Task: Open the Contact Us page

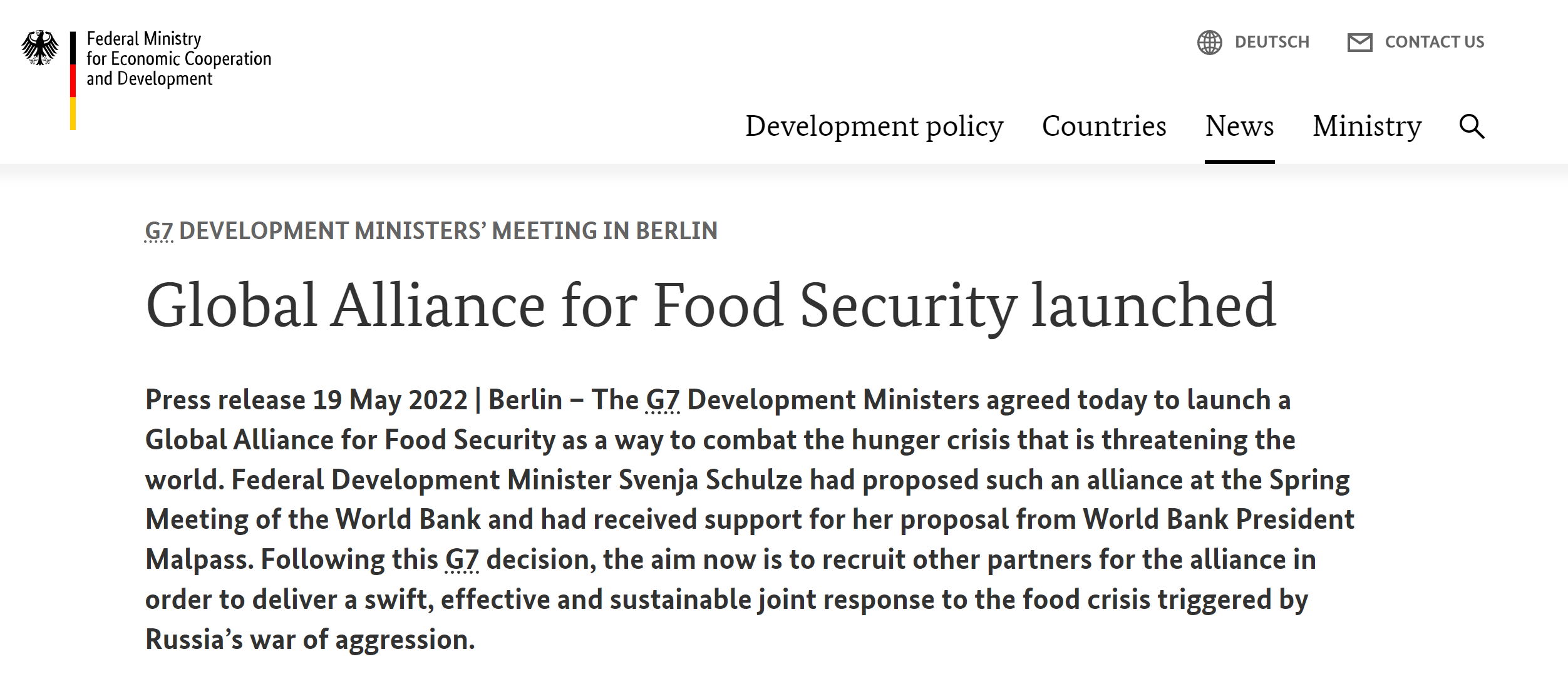Action: click(x=1434, y=42)
